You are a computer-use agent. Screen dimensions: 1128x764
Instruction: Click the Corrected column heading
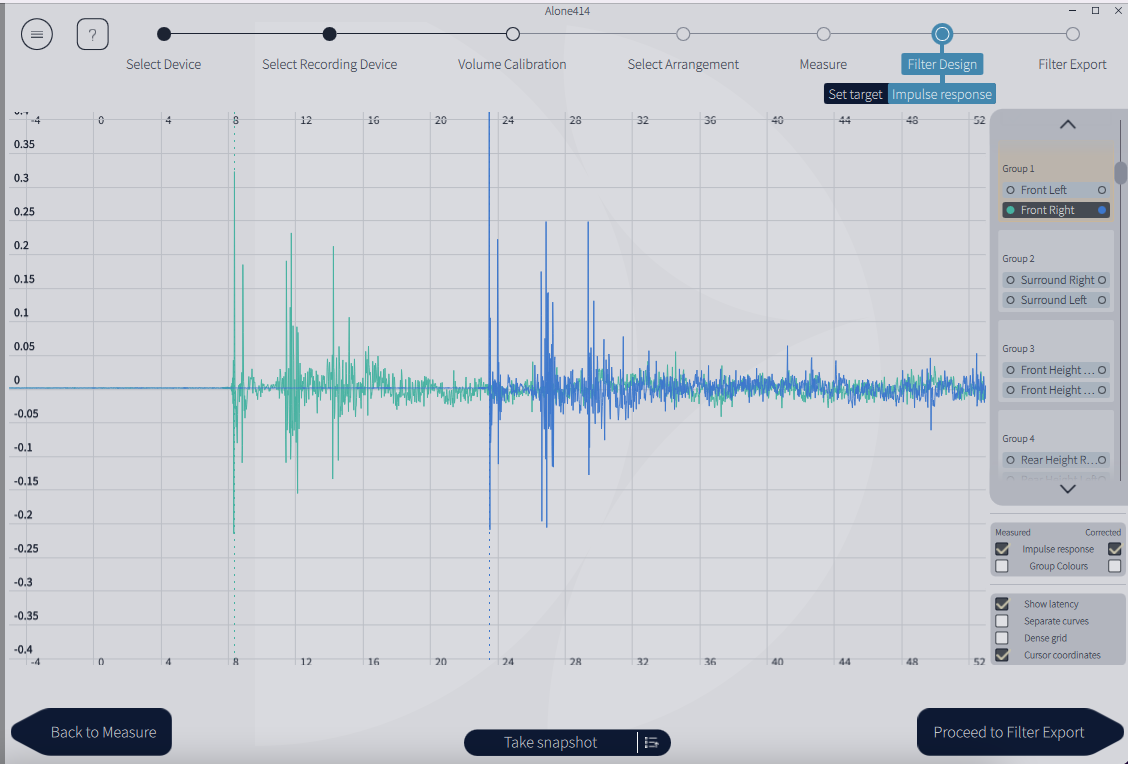[x=1103, y=532]
